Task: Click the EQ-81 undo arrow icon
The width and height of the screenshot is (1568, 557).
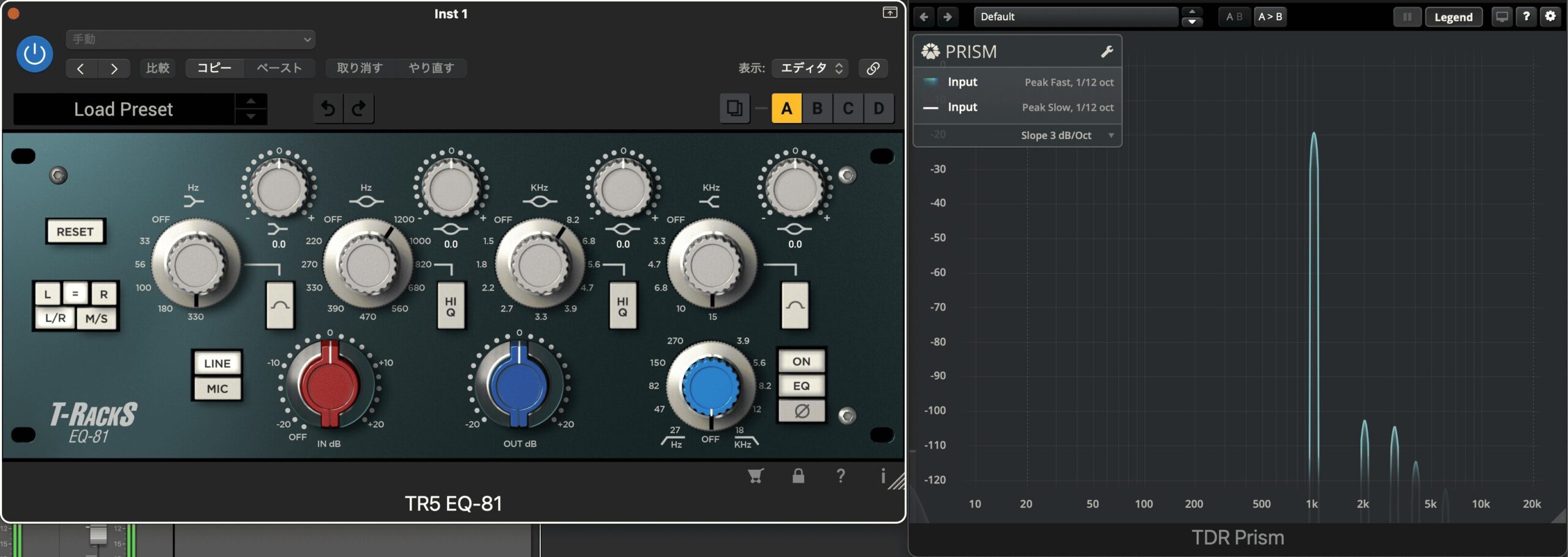Action: (x=328, y=109)
